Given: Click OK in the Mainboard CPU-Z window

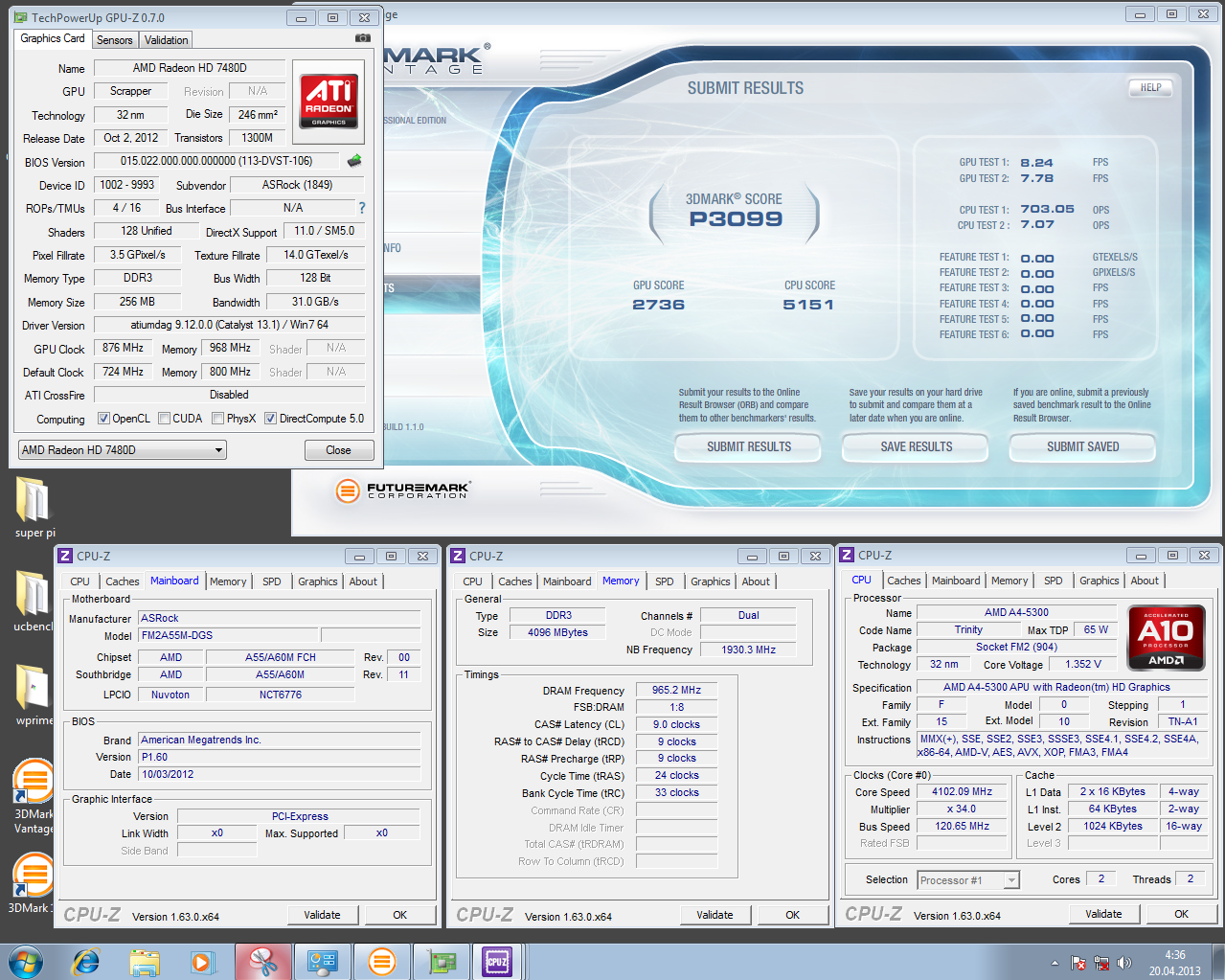Looking at the screenshot, I should point(400,915).
